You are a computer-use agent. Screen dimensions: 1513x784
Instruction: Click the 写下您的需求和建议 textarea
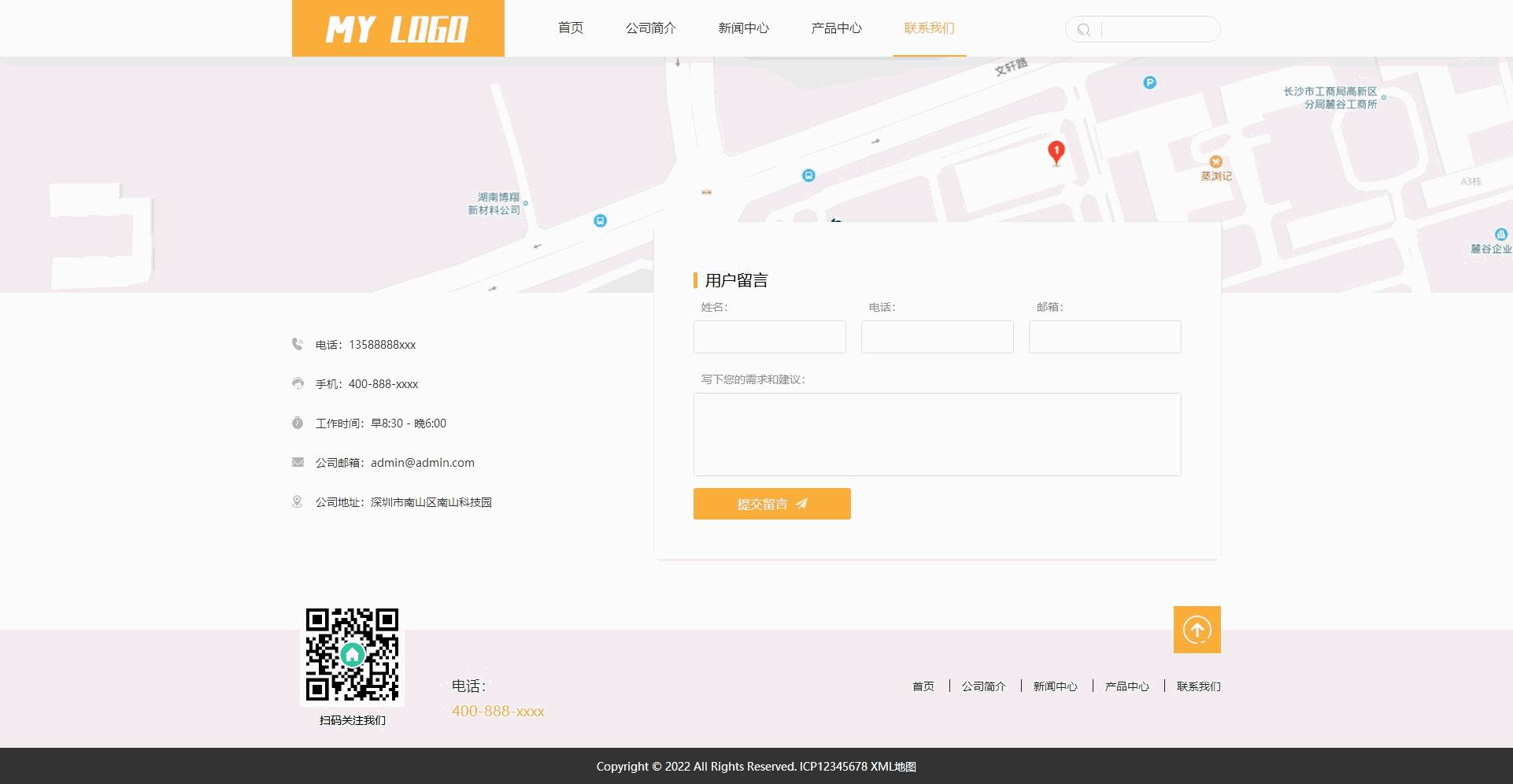938,435
